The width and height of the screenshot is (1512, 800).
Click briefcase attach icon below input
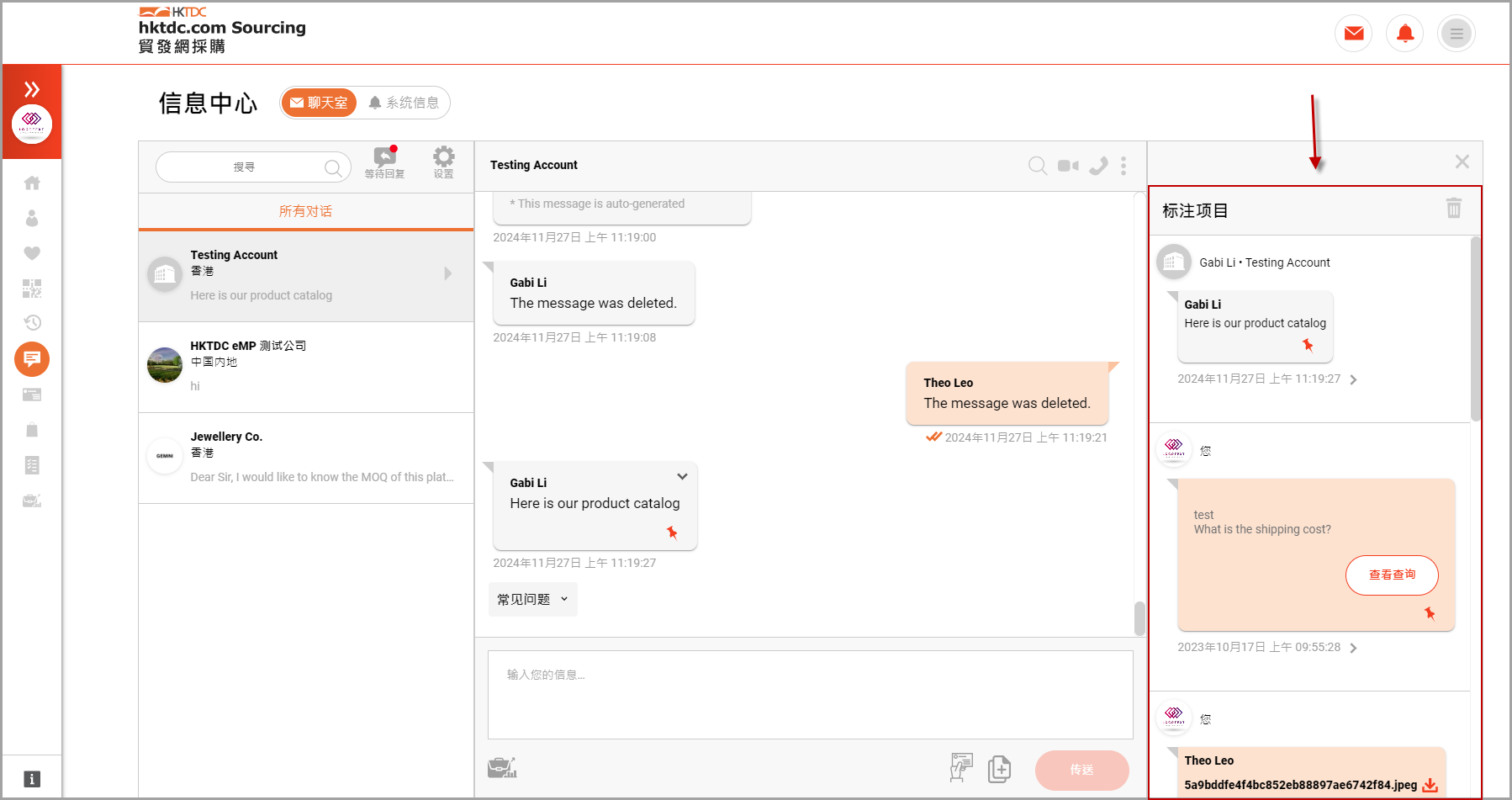pos(502,768)
